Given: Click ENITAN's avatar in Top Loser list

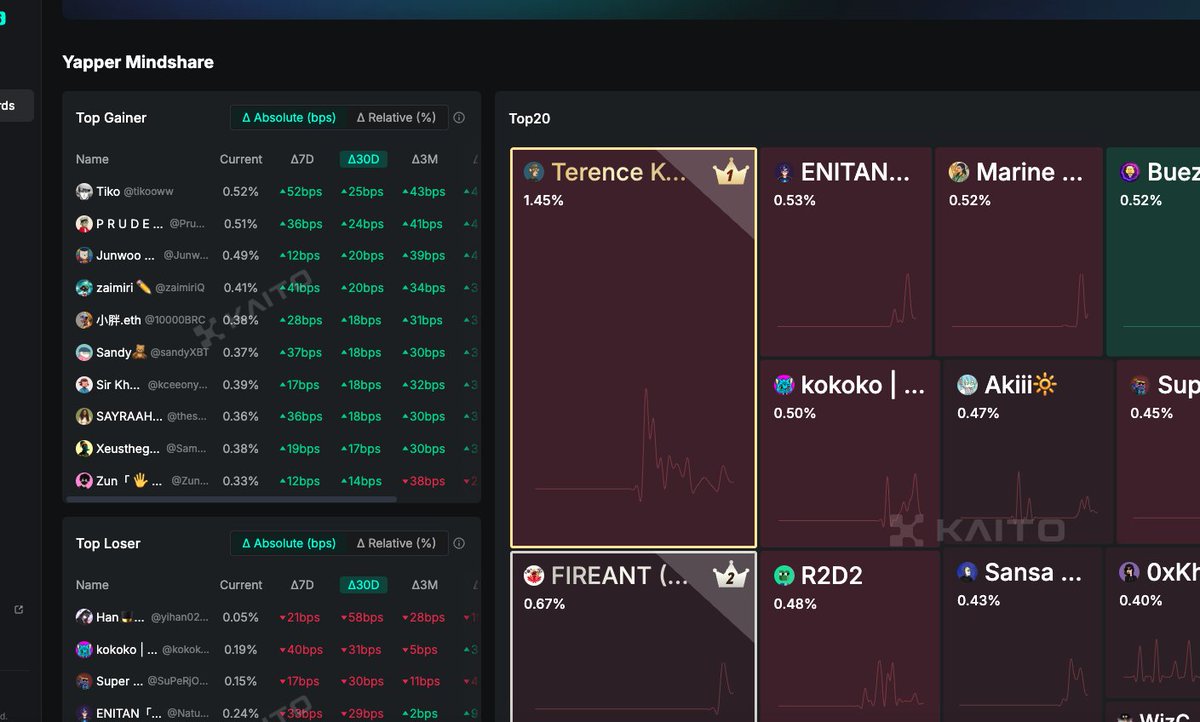Looking at the screenshot, I should click(85, 713).
